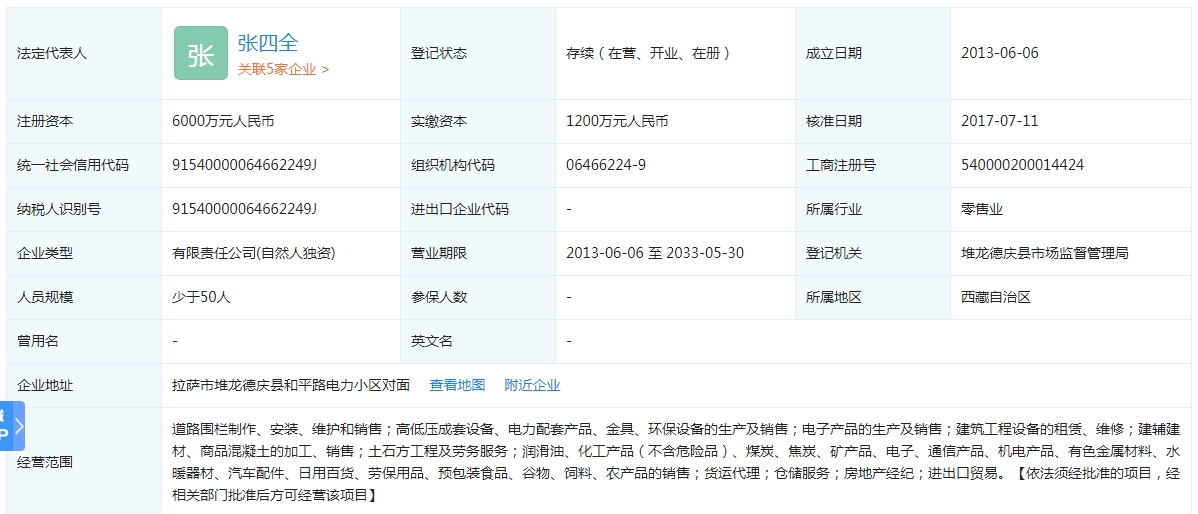This screenshot has width=1198, height=514.
Task: Expand the left floating APP panel arrow
Action: [19, 427]
